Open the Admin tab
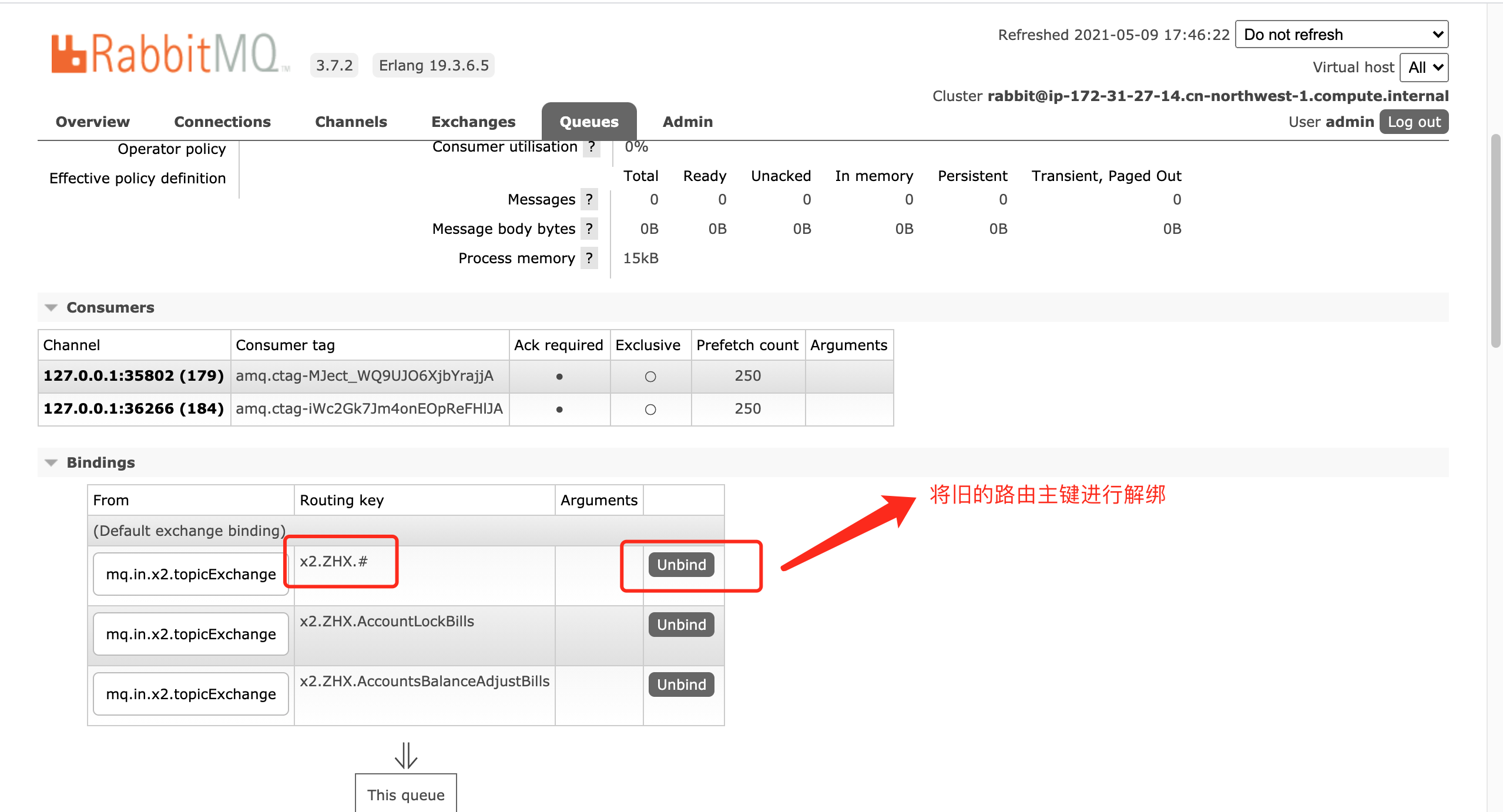The image size is (1503, 812). [x=687, y=122]
